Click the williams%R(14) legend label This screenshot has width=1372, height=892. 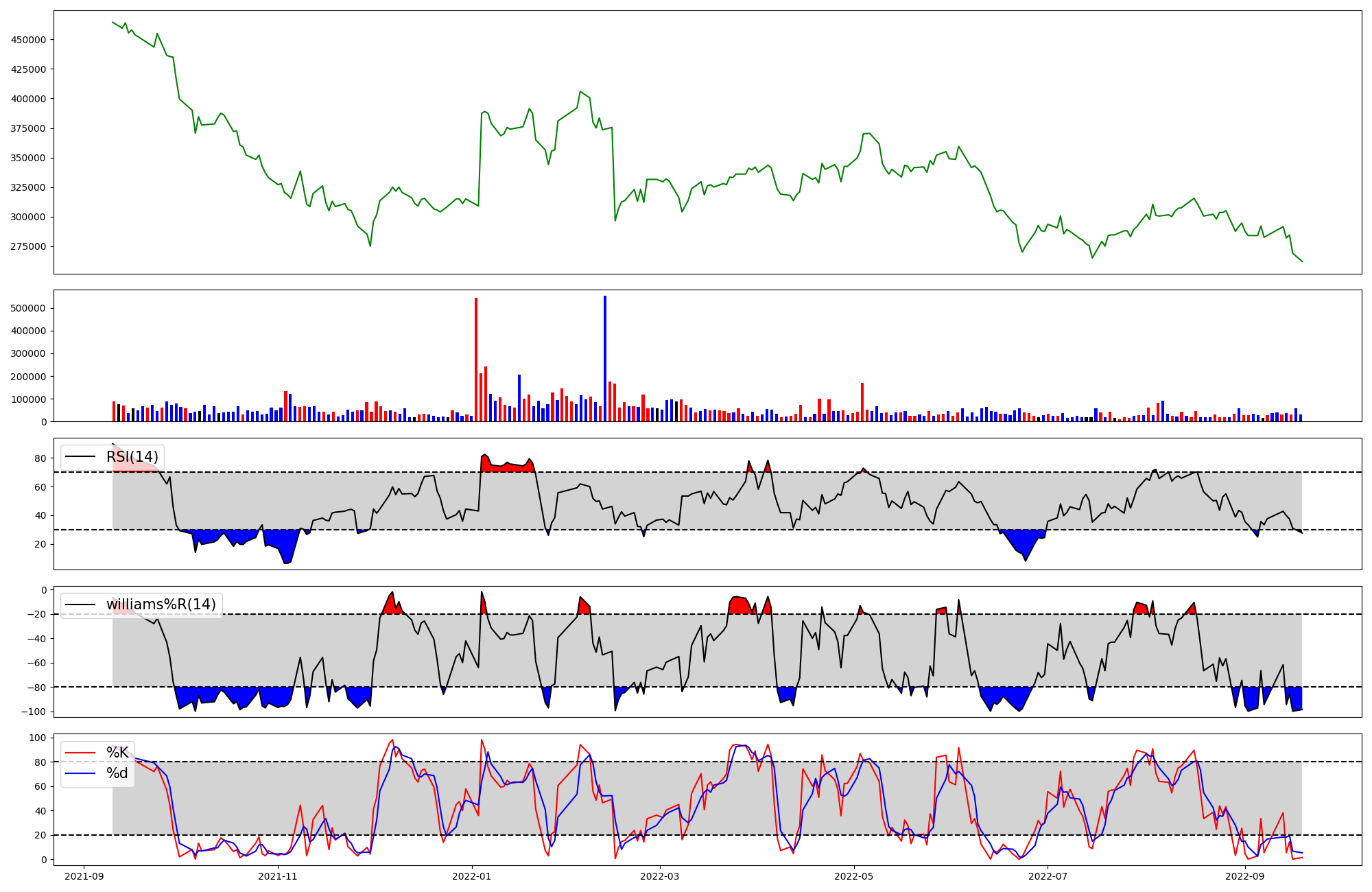161,605
